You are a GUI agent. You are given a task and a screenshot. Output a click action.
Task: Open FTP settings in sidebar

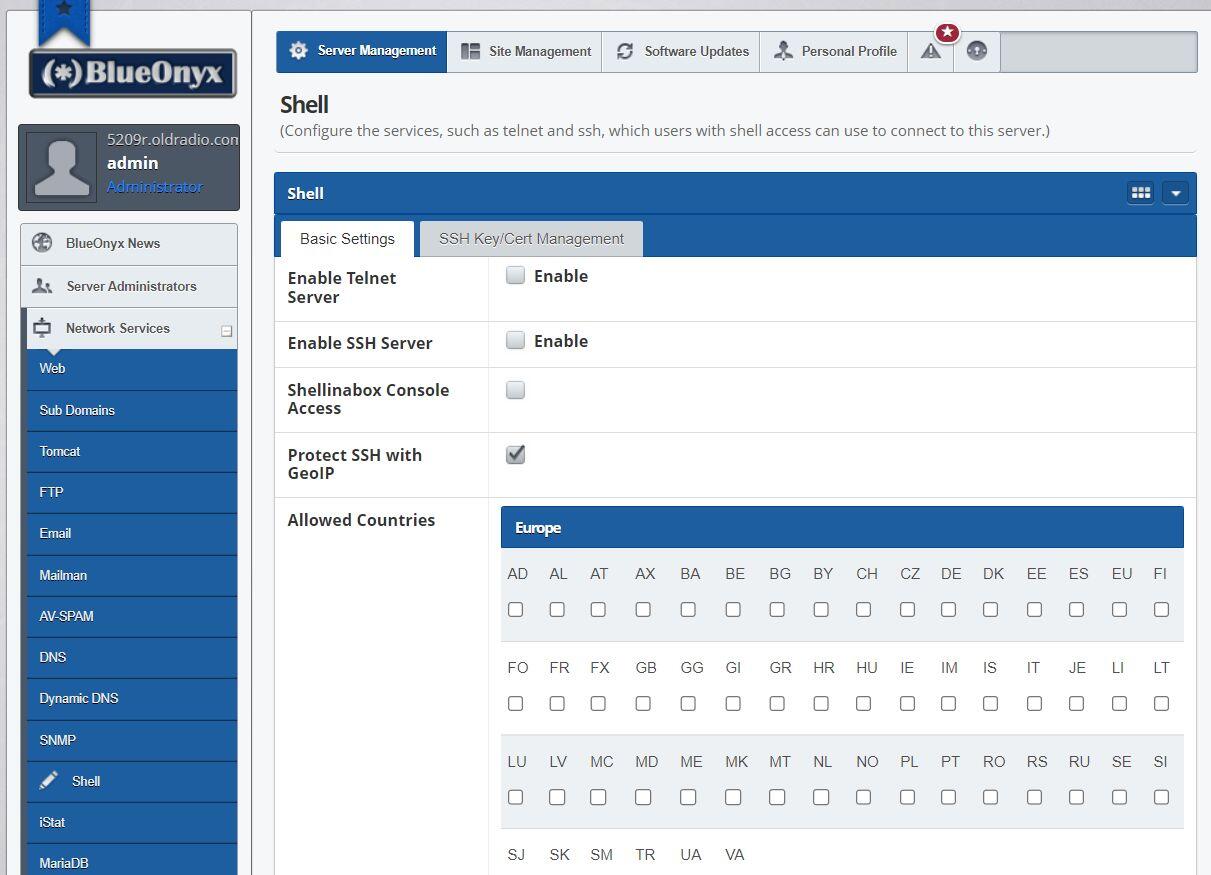pos(132,493)
